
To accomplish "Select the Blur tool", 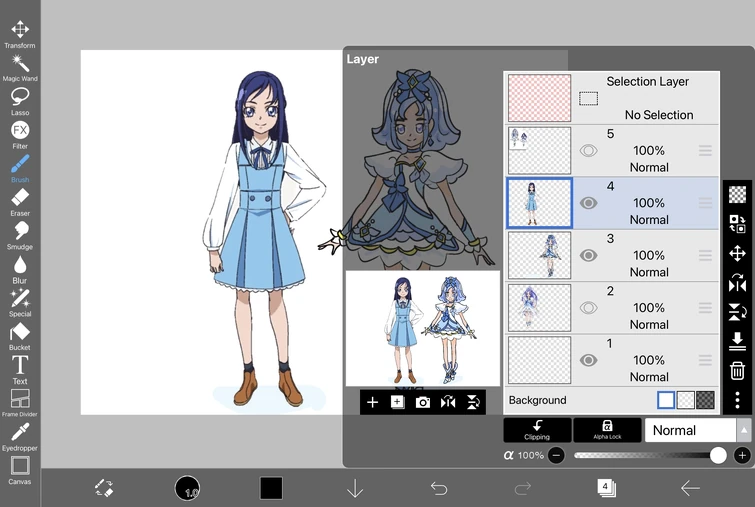I will pos(20,270).
